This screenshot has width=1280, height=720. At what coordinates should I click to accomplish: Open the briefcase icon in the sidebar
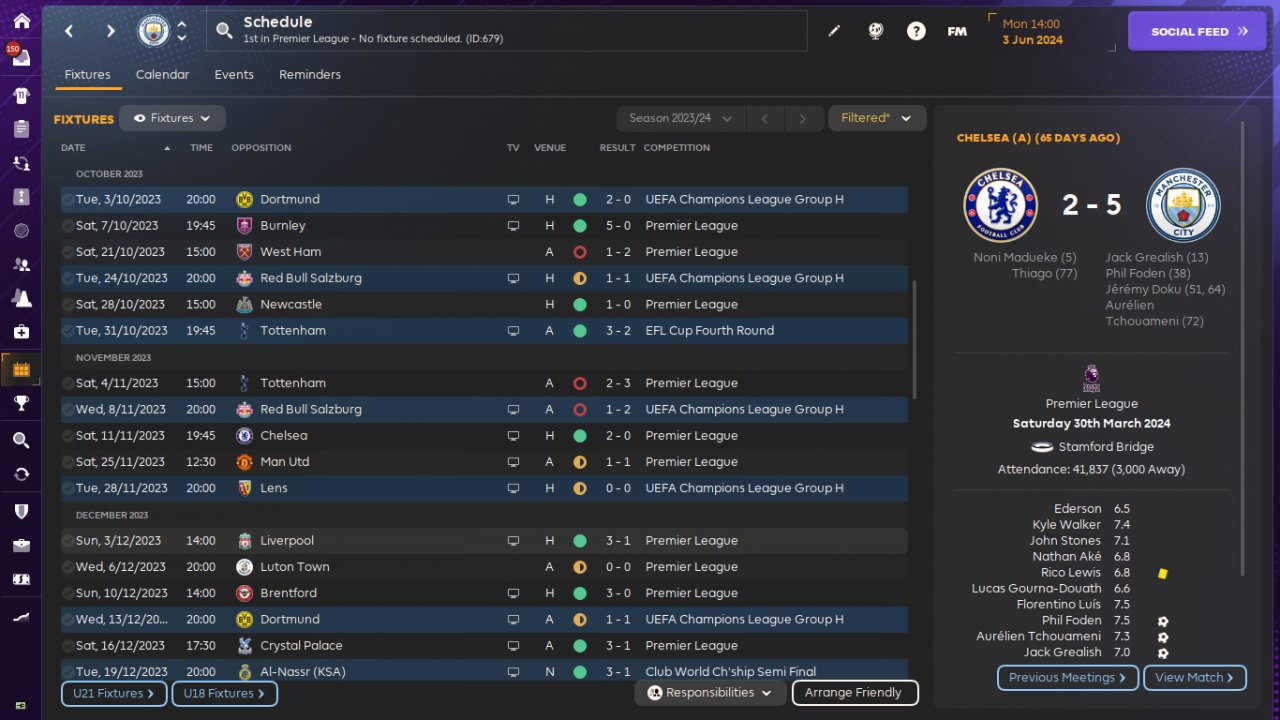21,545
